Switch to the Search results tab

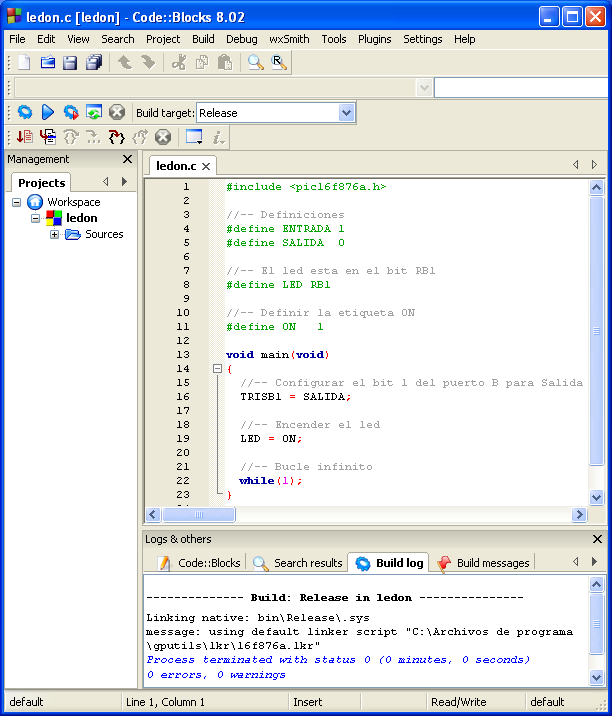298,563
